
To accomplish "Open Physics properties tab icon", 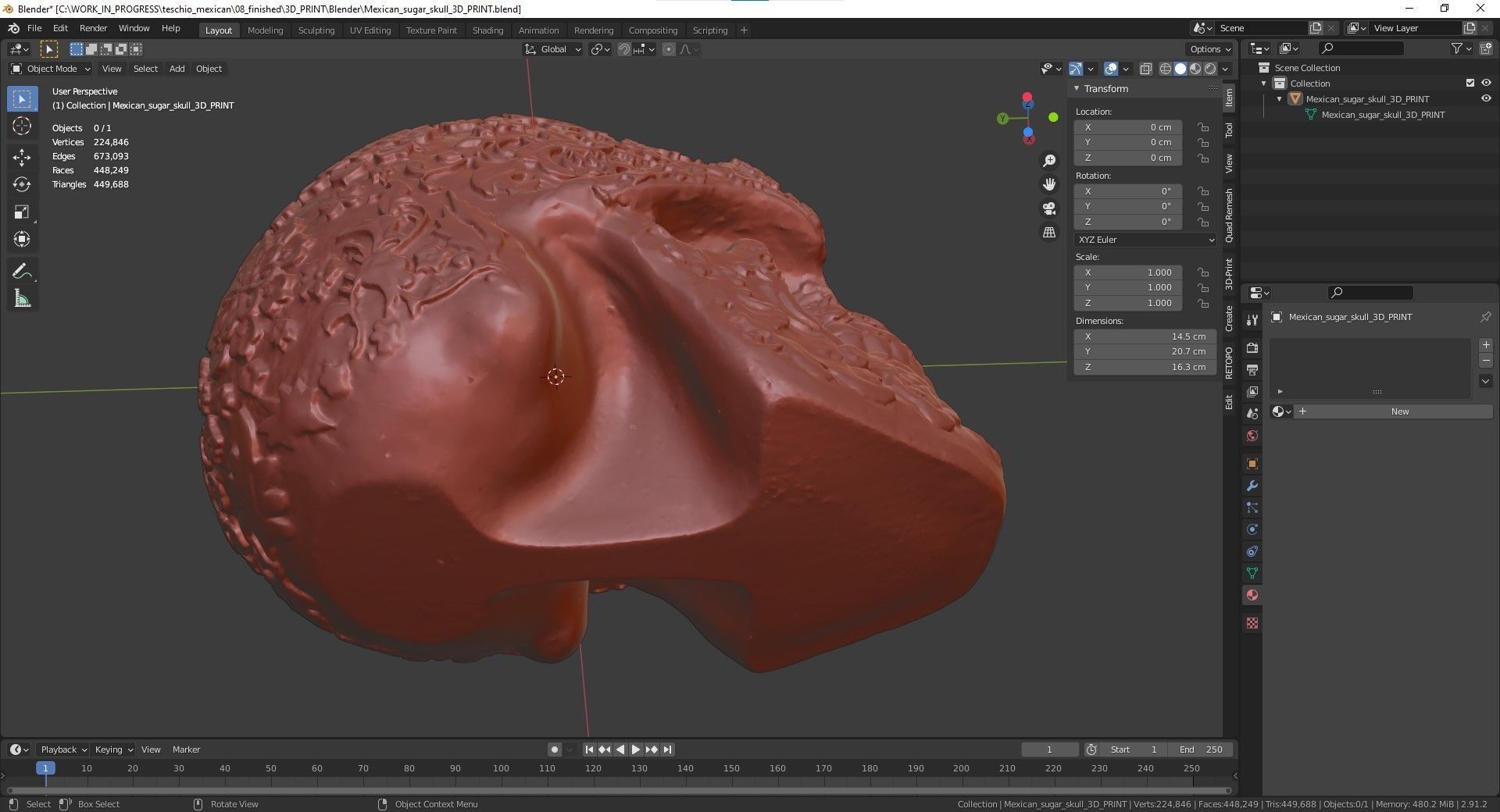I will pos(1252,529).
